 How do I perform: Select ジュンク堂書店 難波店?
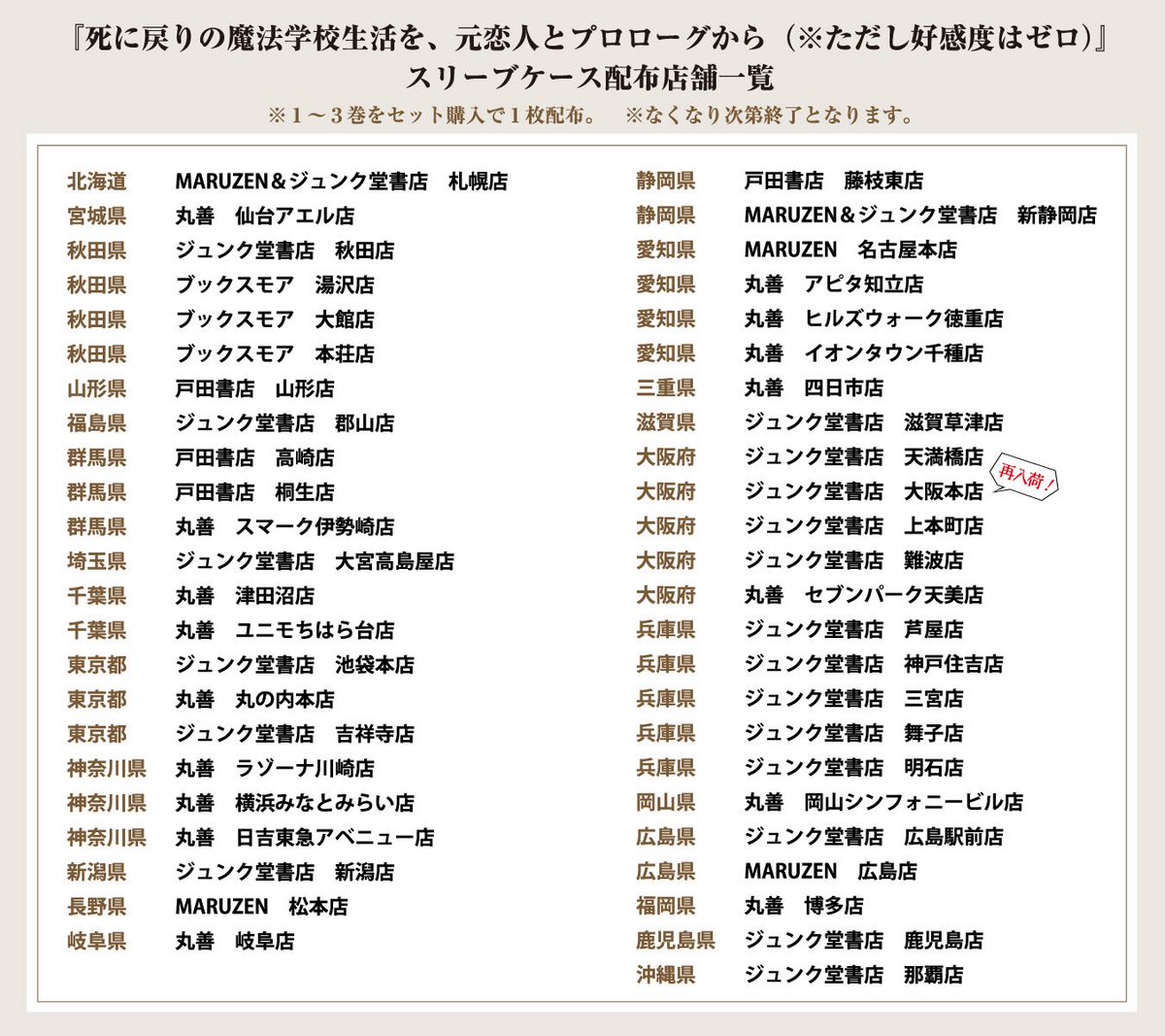[x=854, y=560]
